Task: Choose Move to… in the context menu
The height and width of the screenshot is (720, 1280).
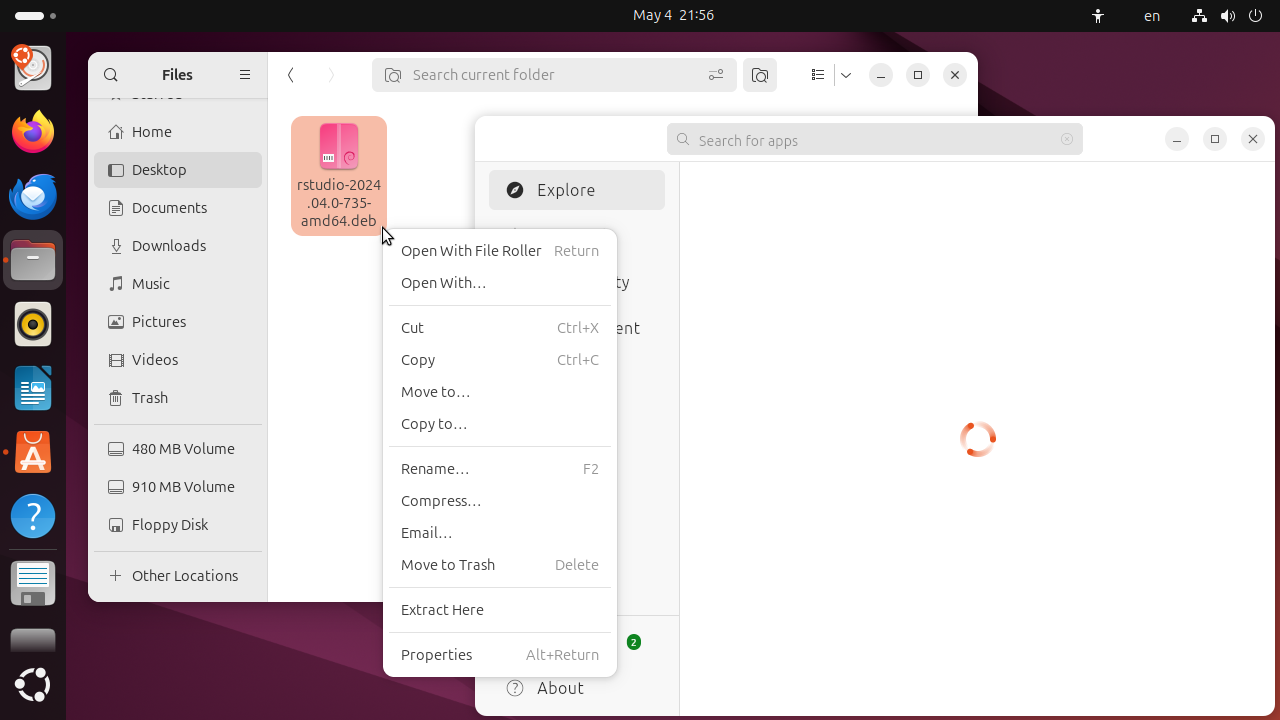Action: point(500,392)
